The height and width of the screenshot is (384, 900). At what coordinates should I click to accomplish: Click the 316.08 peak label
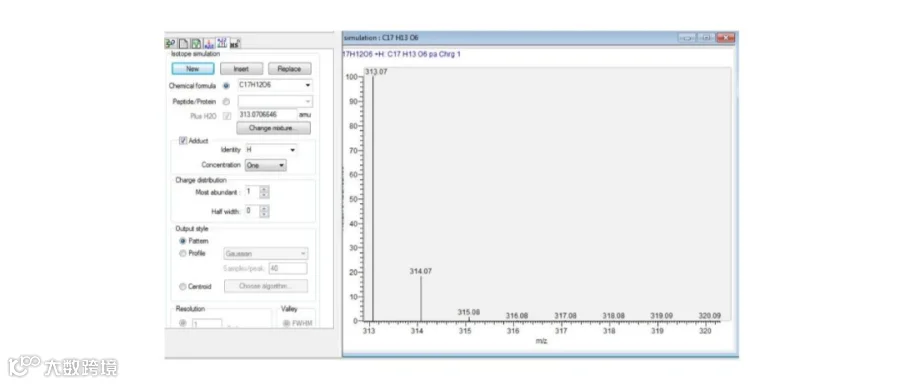point(517,316)
